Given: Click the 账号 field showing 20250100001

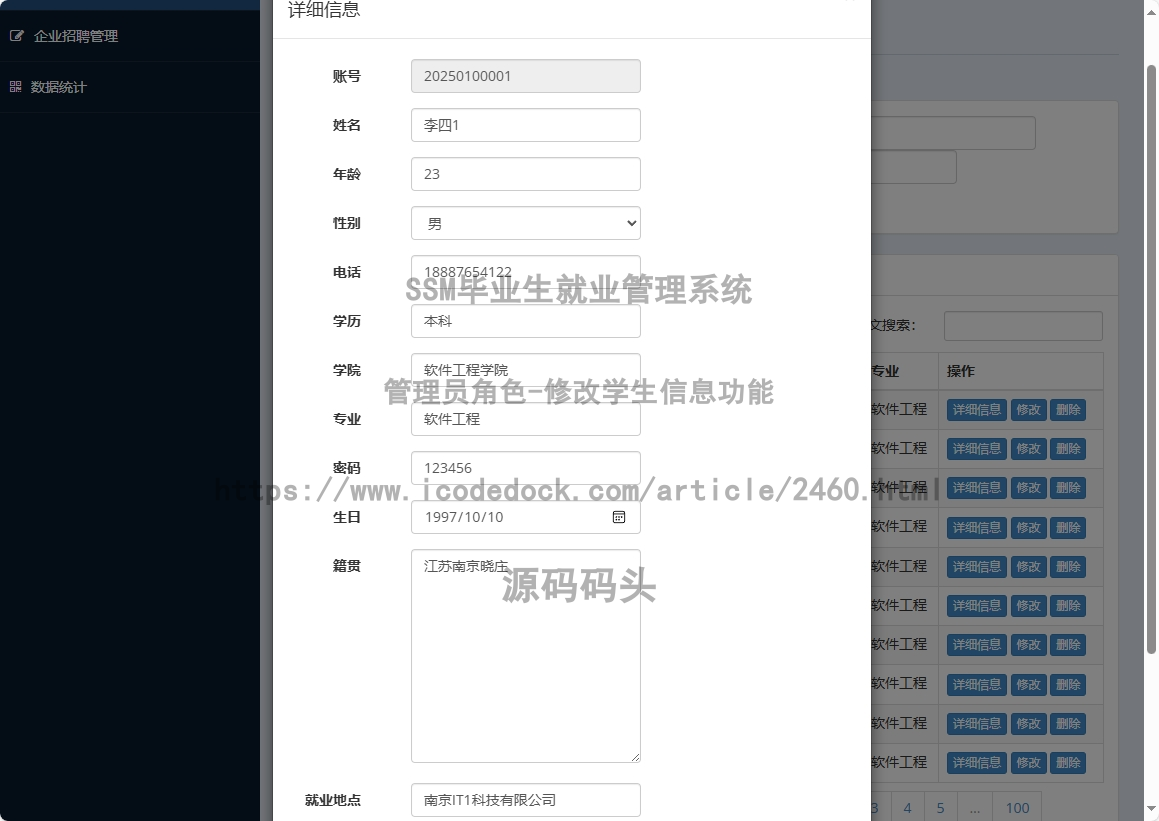Looking at the screenshot, I should click(x=526, y=76).
